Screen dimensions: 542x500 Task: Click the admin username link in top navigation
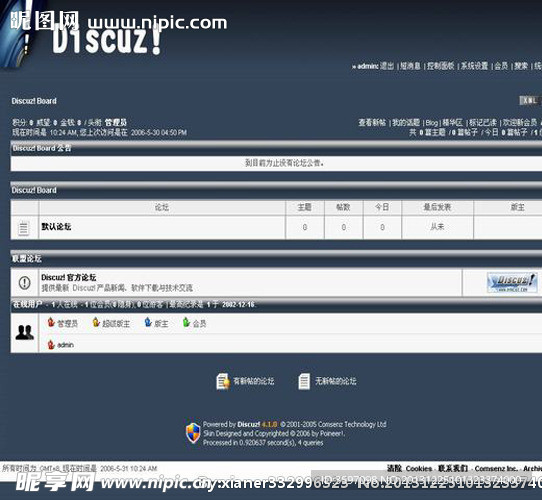[368, 66]
